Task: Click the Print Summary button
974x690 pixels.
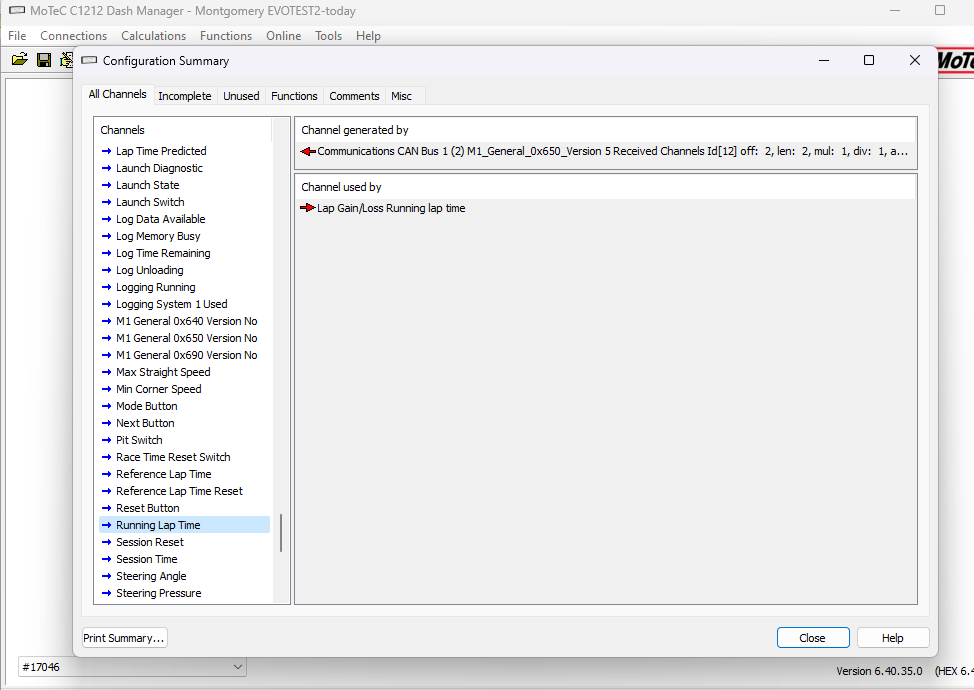Action: pos(124,638)
